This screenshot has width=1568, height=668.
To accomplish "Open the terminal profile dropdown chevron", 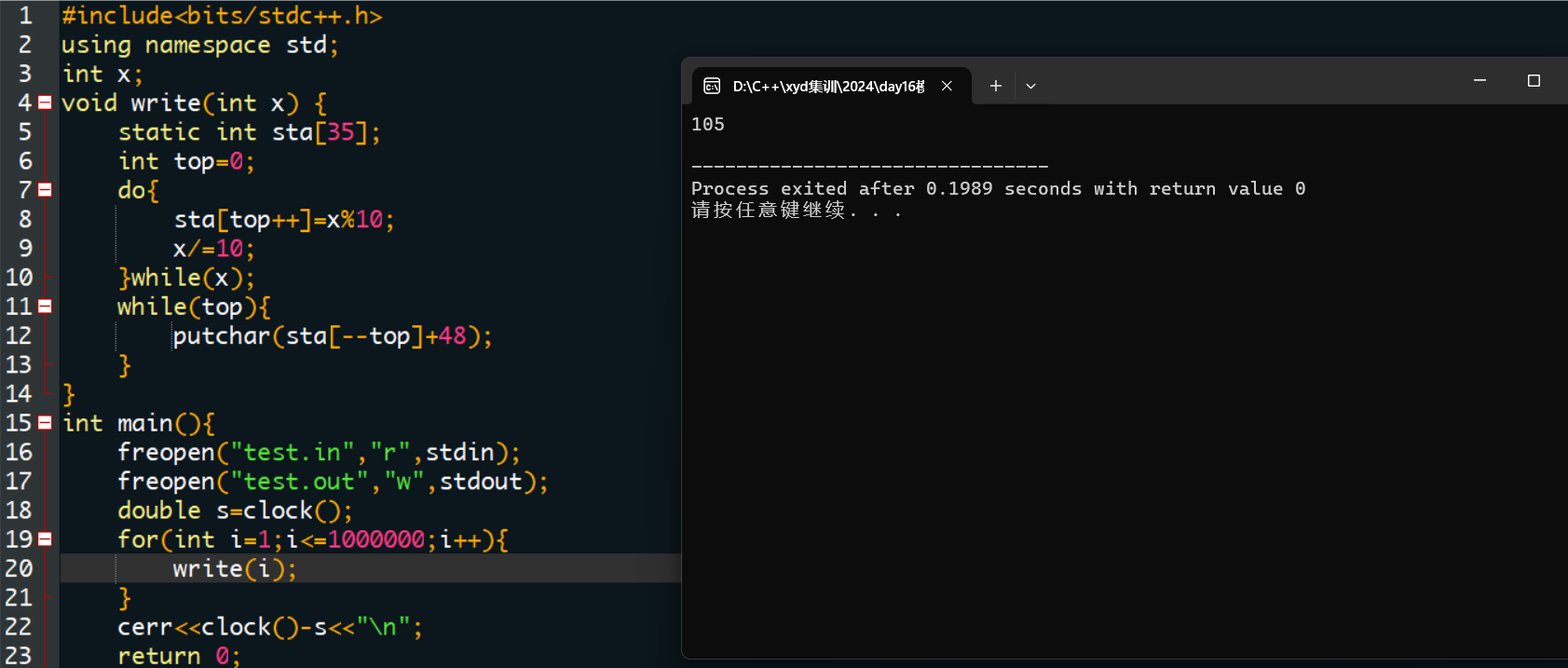I will coord(1030,86).
